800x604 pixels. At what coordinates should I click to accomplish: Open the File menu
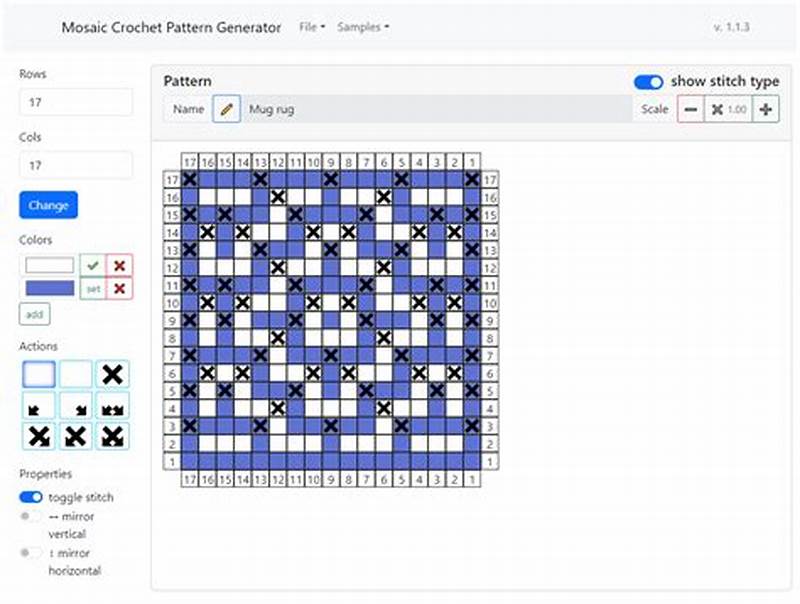point(310,28)
